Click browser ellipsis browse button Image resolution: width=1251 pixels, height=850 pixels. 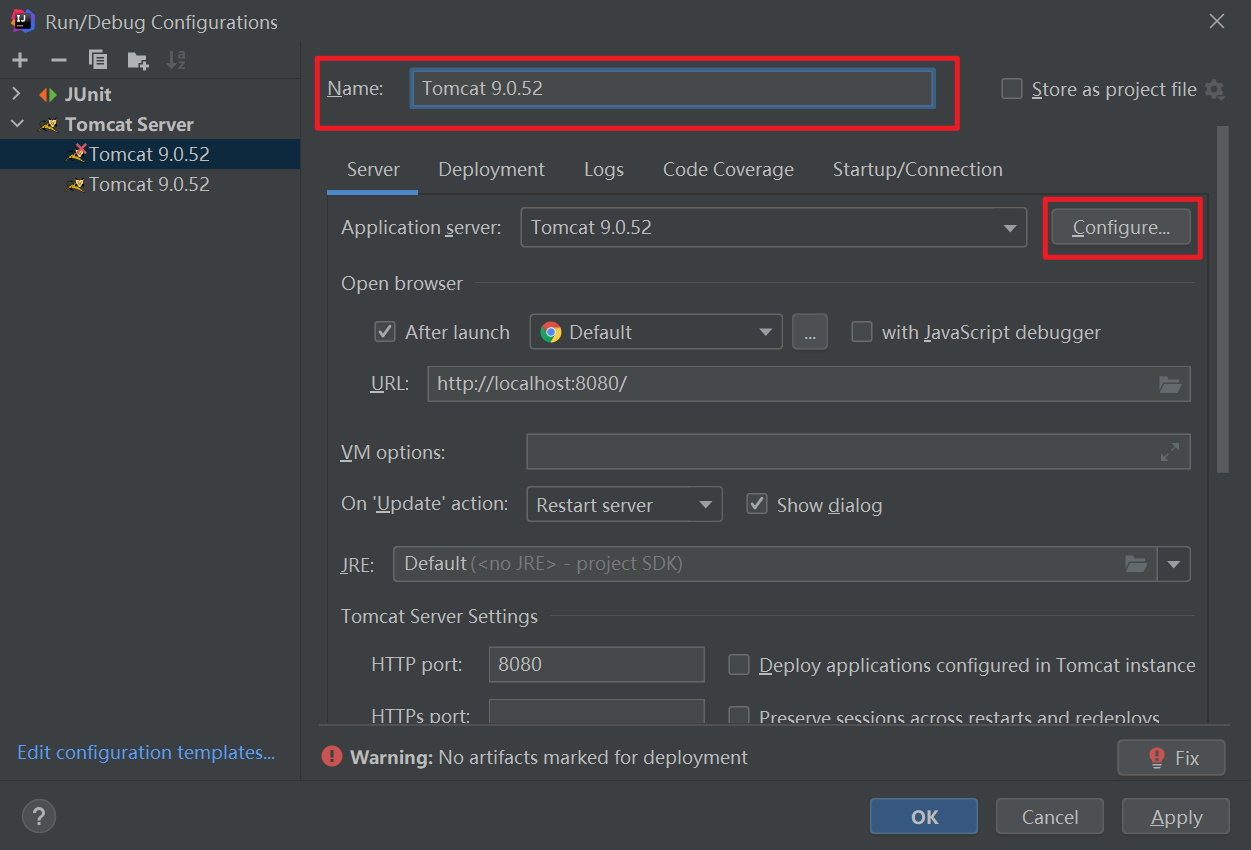[809, 332]
